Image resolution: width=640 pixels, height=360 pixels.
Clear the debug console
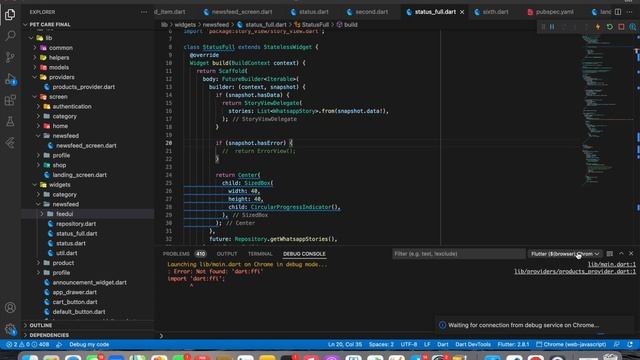pyautogui.click(x=610, y=254)
